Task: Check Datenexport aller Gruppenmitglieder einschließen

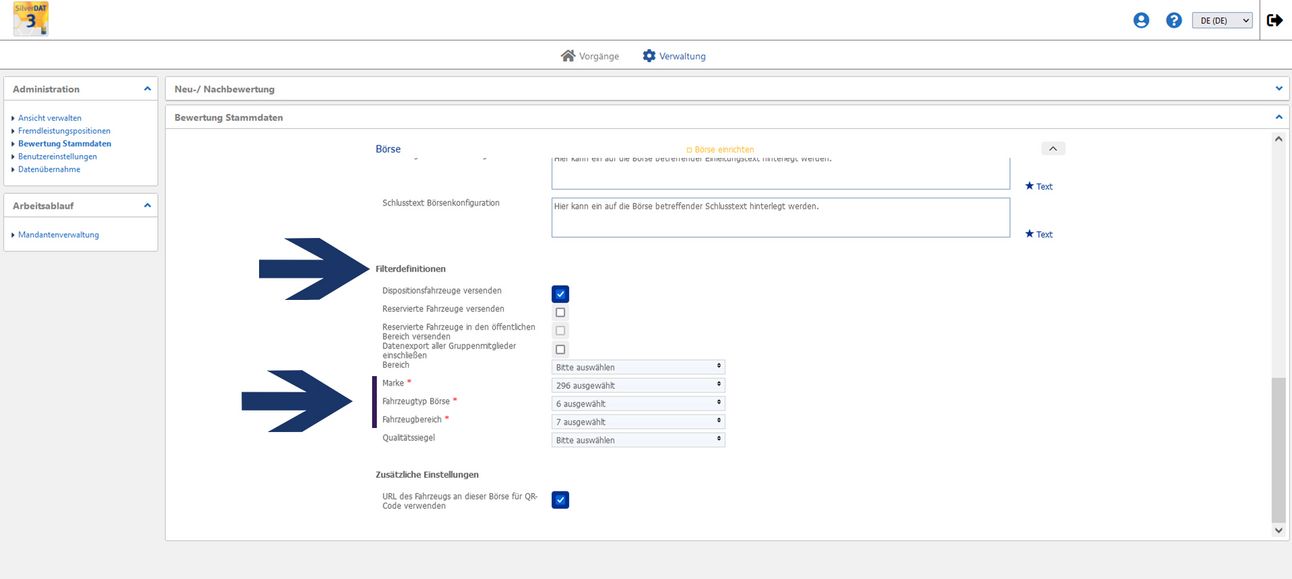Action: pos(560,349)
